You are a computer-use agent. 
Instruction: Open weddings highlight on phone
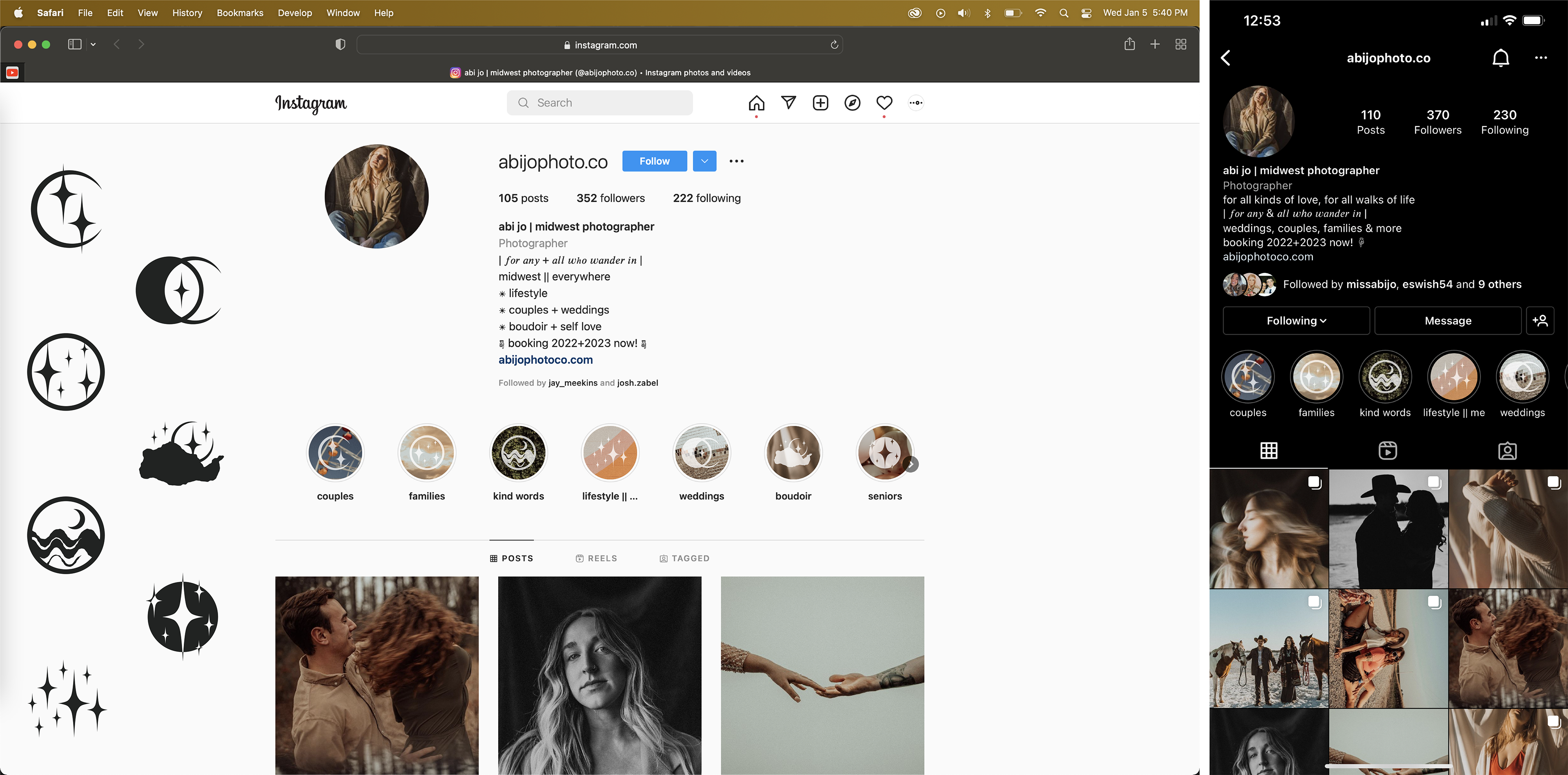(x=1522, y=377)
